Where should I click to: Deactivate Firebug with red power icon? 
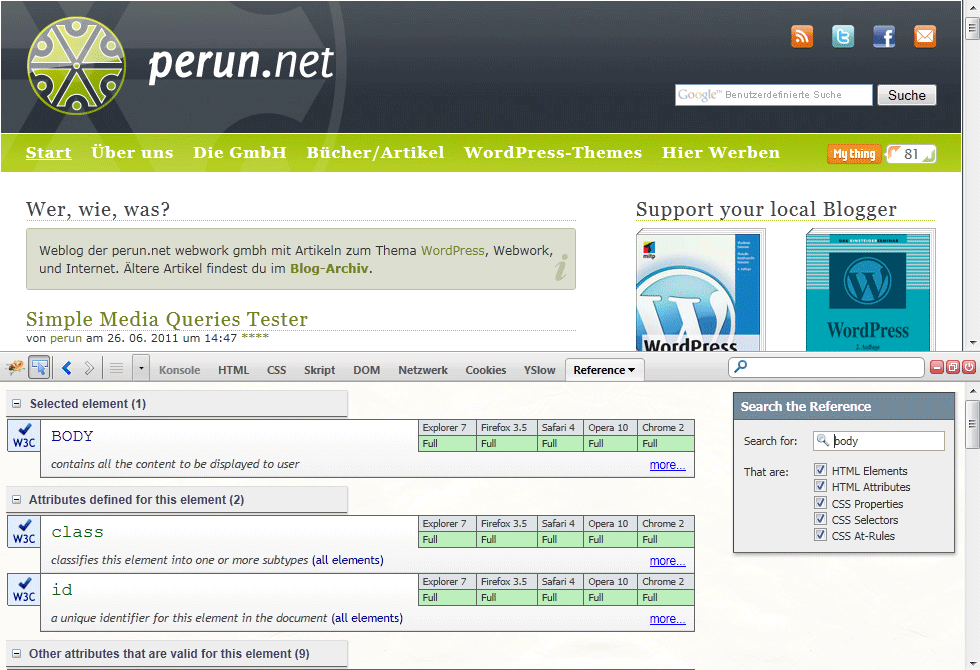tap(969, 368)
